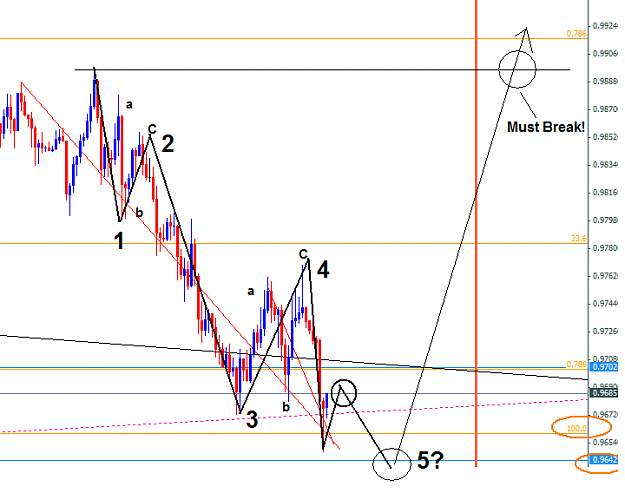Click the 0.9888 price axis label
Image resolution: width=625 pixels, height=493 pixels.
(x=605, y=81)
